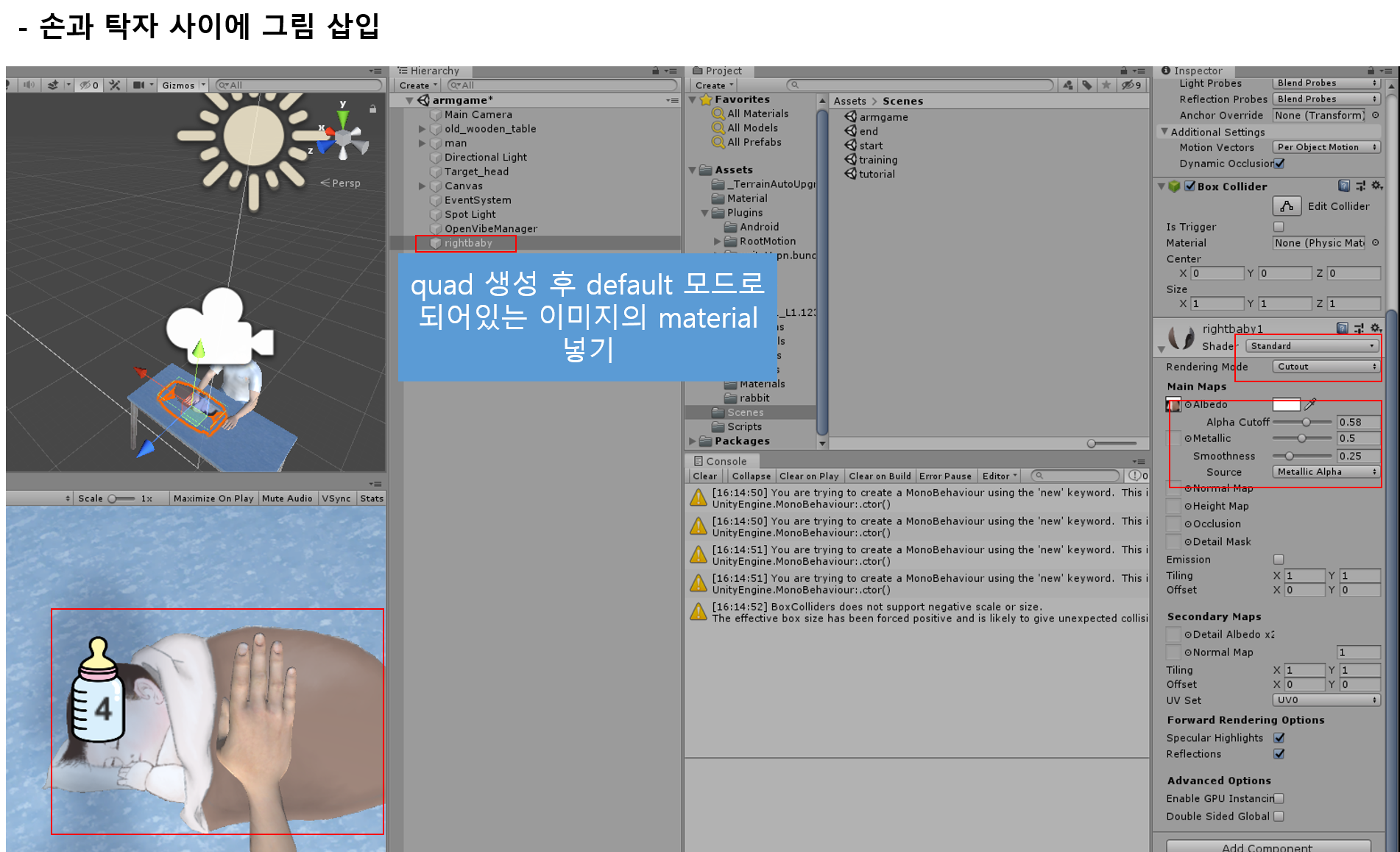Toggle Specular Highlights checkbox
This screenshot has height=852, width=1400.
(1279, 738)
